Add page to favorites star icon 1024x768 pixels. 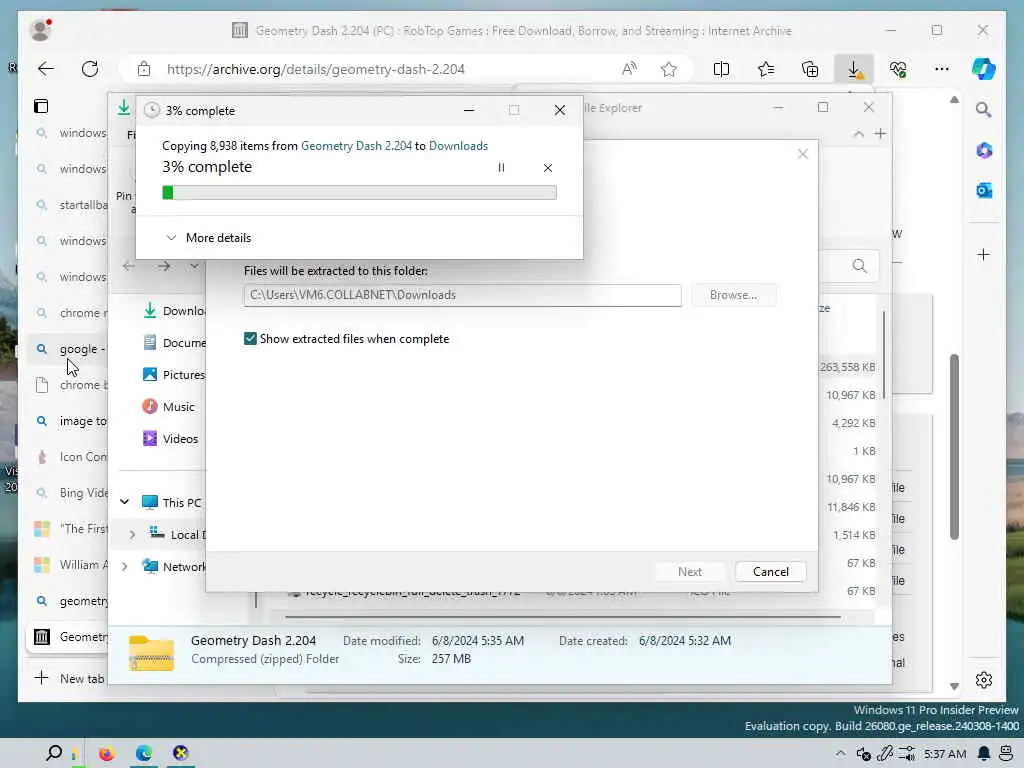[669, 69]
